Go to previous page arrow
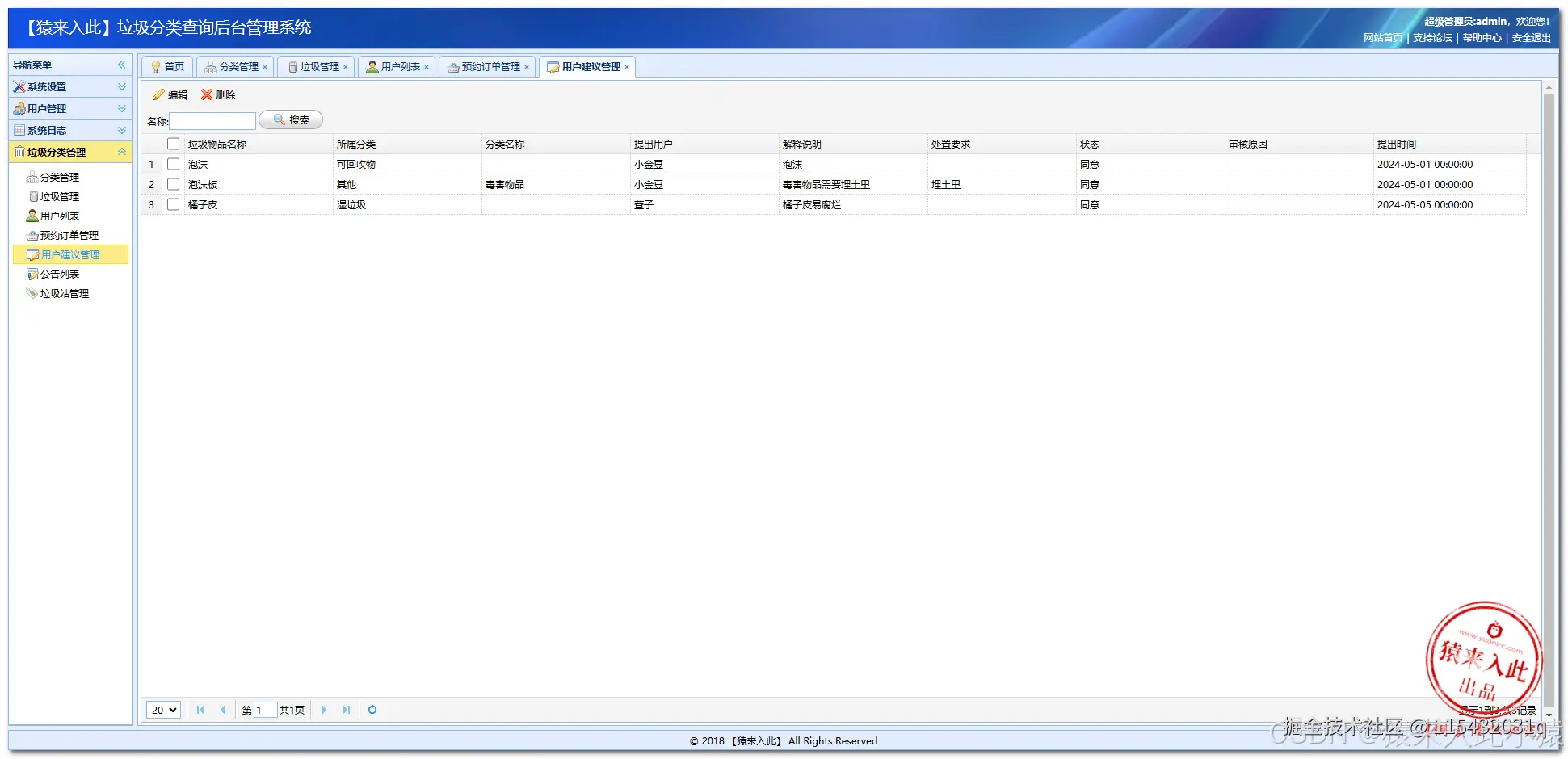Viewport: 1568px width, 759px height. pyautogui.click(x=223, y=711)
